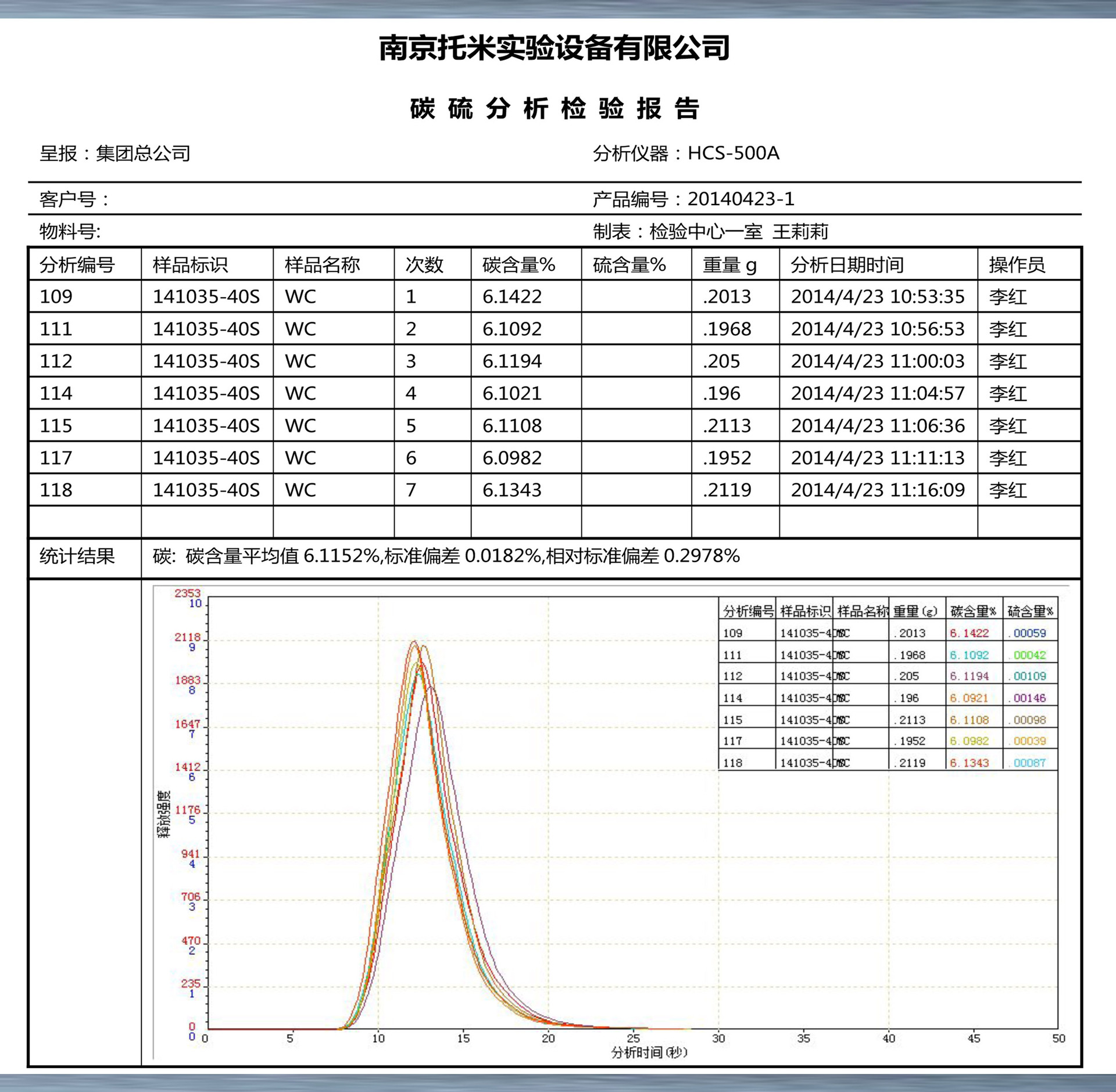Click the chart x-axis label 分析时间(秒)
Viewport: 1116px width, 1092px height.
pos(649,1052)
